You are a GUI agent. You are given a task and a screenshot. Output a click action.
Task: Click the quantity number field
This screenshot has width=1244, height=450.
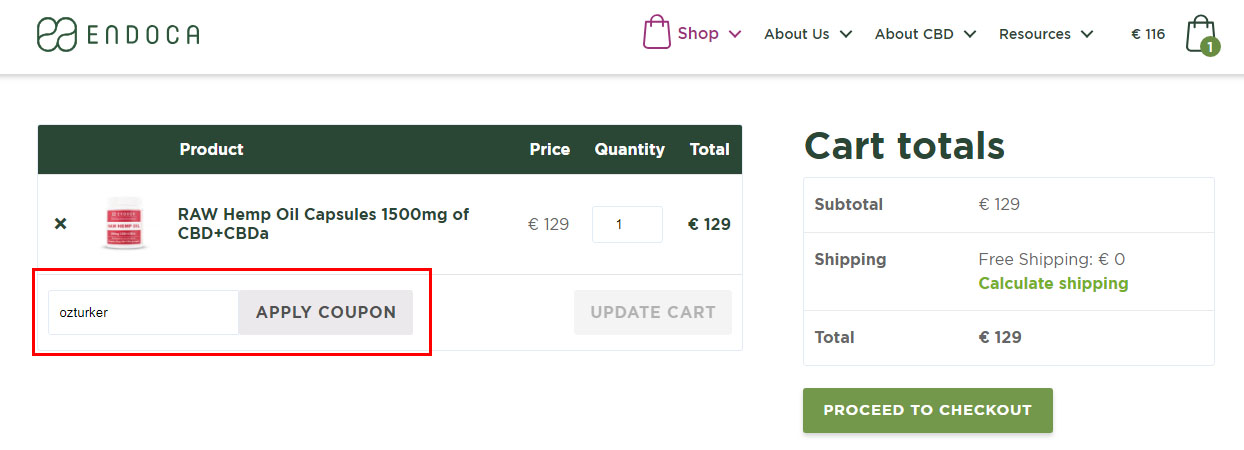(x=626, y=224)
